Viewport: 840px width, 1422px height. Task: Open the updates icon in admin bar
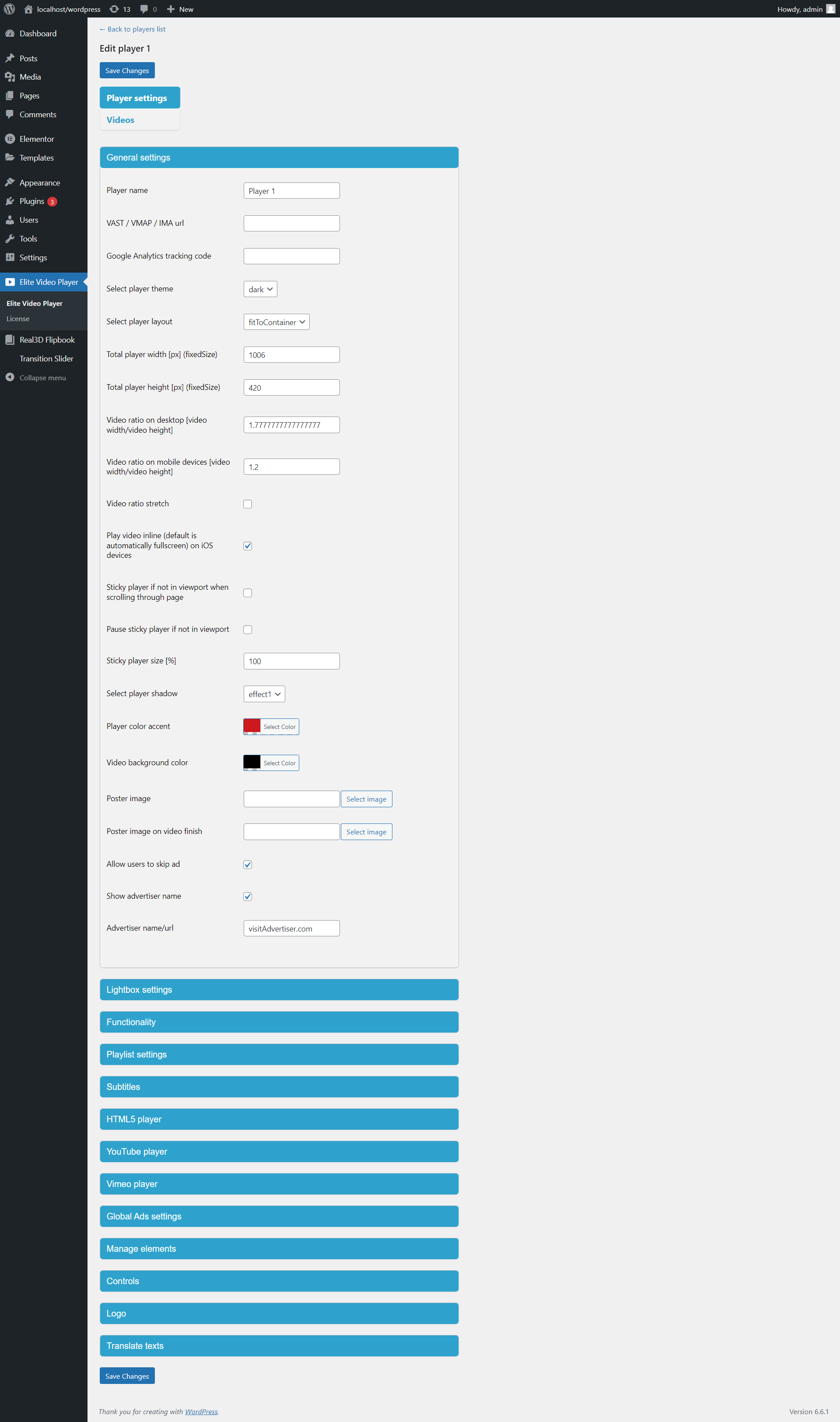pyautogui.click(x=114, y=9)
